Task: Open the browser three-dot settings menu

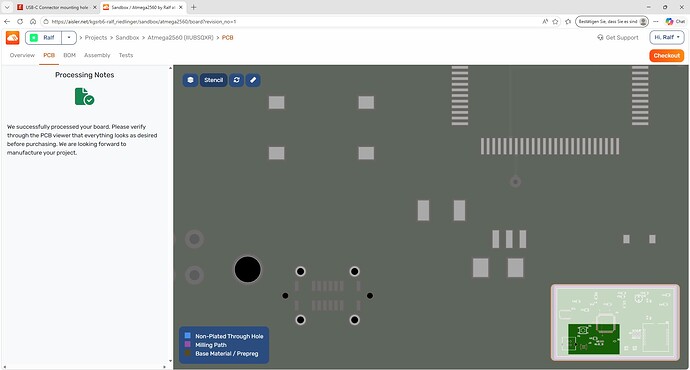Action: pos(656,21)
